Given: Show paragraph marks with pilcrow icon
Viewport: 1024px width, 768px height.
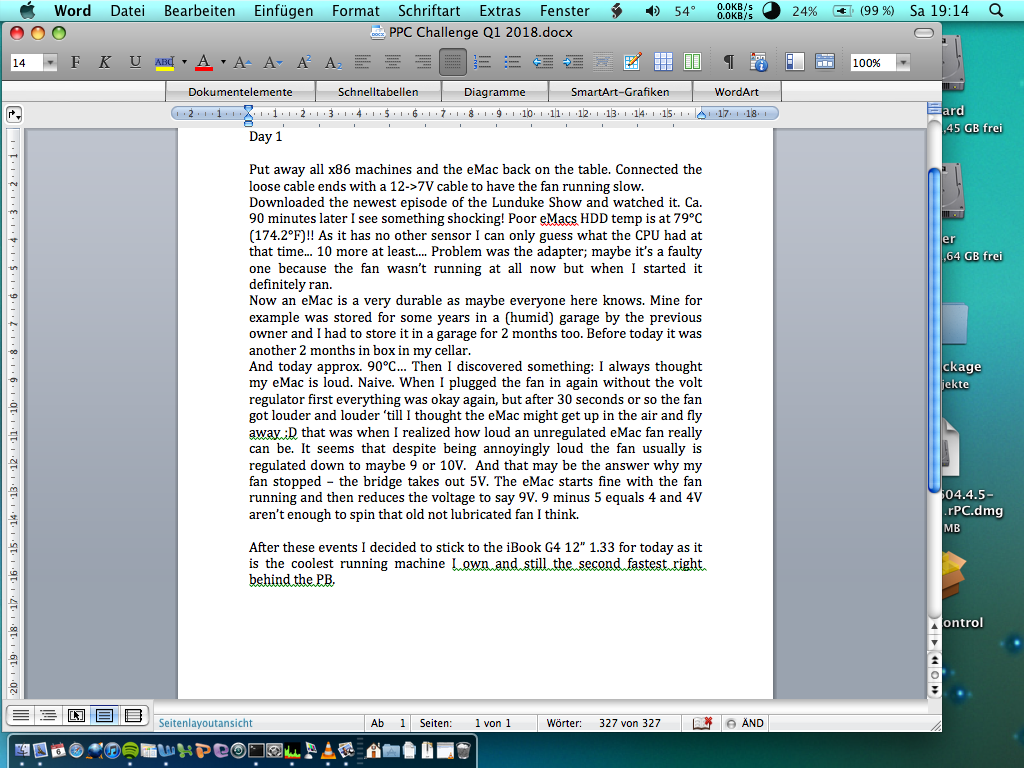Looking at the screenshot, I should pyautogui.click(x=728, y=62).
